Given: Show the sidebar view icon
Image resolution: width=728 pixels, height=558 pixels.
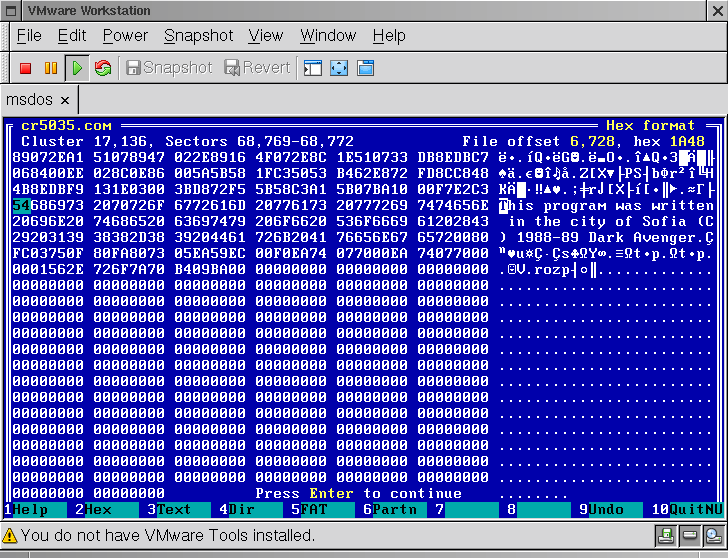Looking at the screenshot, I should coord(312,68).
